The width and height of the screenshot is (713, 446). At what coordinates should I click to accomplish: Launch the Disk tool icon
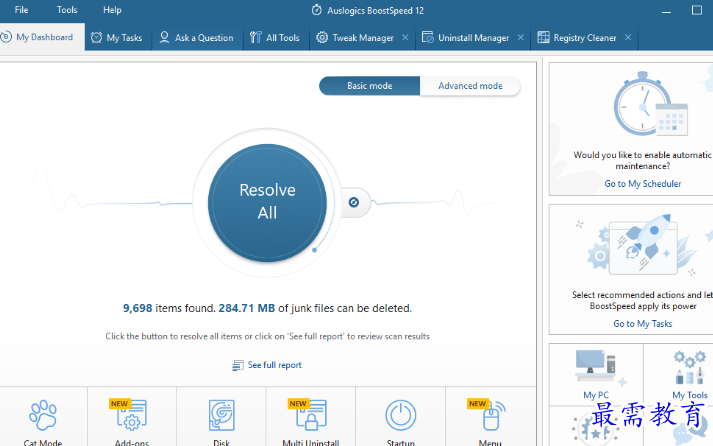tap(221, 415)
